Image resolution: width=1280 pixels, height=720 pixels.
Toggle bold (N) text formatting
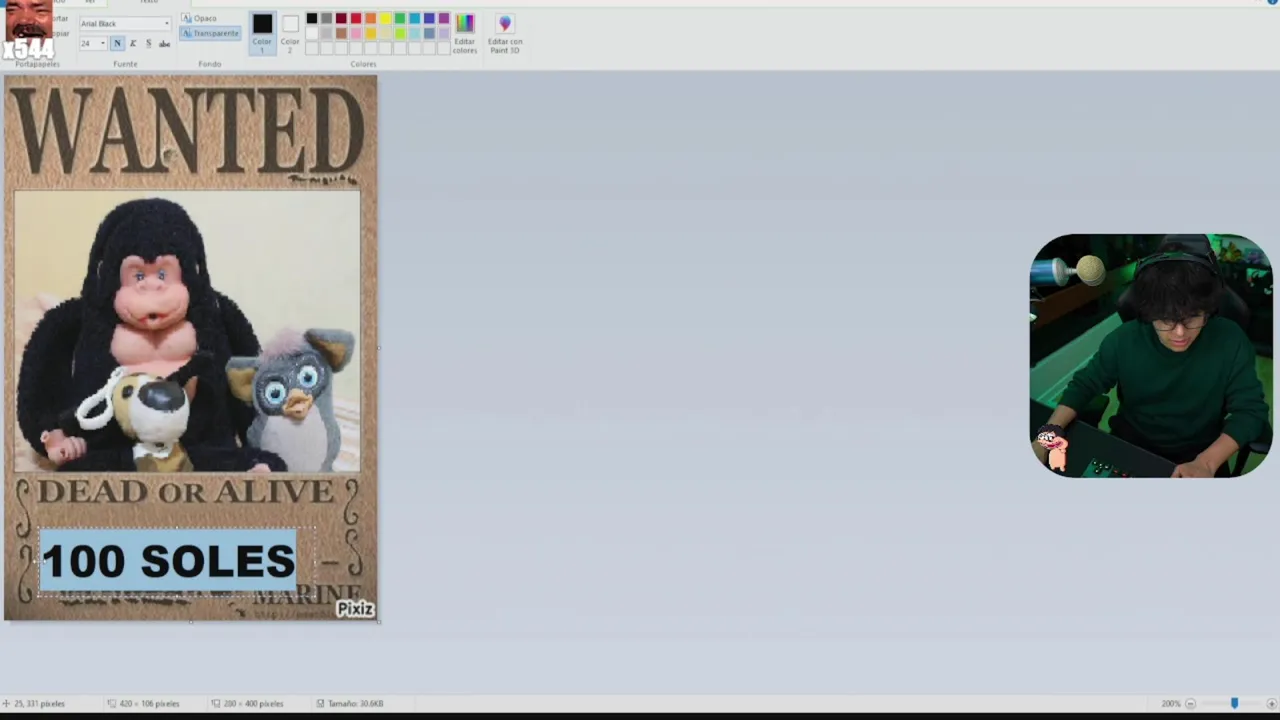[x=117, y=43]
